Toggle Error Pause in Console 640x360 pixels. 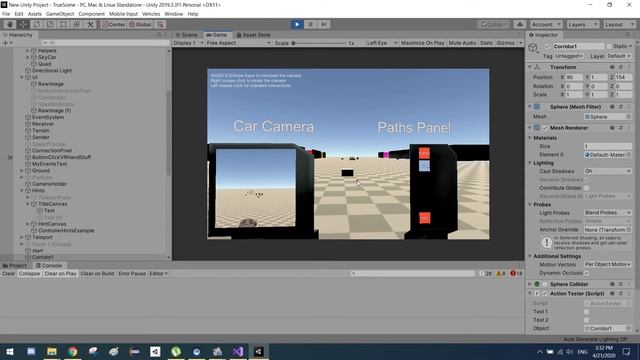click(x=132, y=274)
